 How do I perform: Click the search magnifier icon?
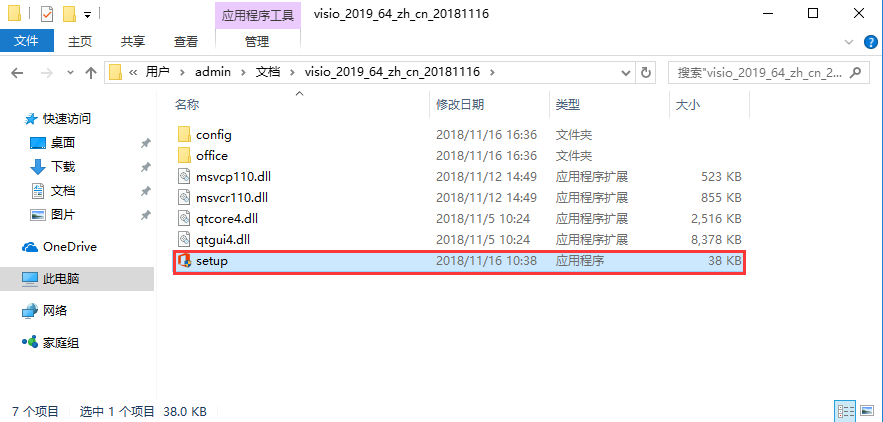coord(855,72)
